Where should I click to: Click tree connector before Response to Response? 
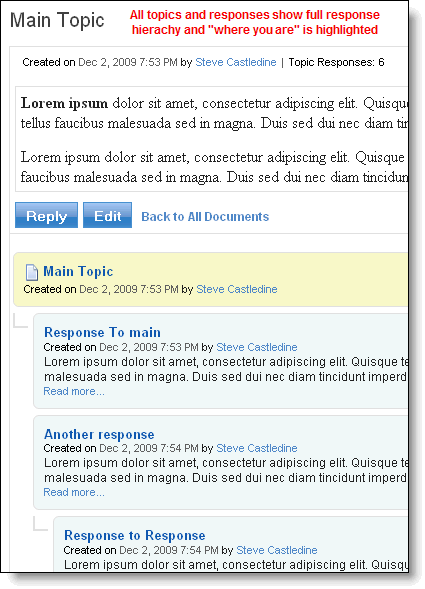[x=41, y=523]
